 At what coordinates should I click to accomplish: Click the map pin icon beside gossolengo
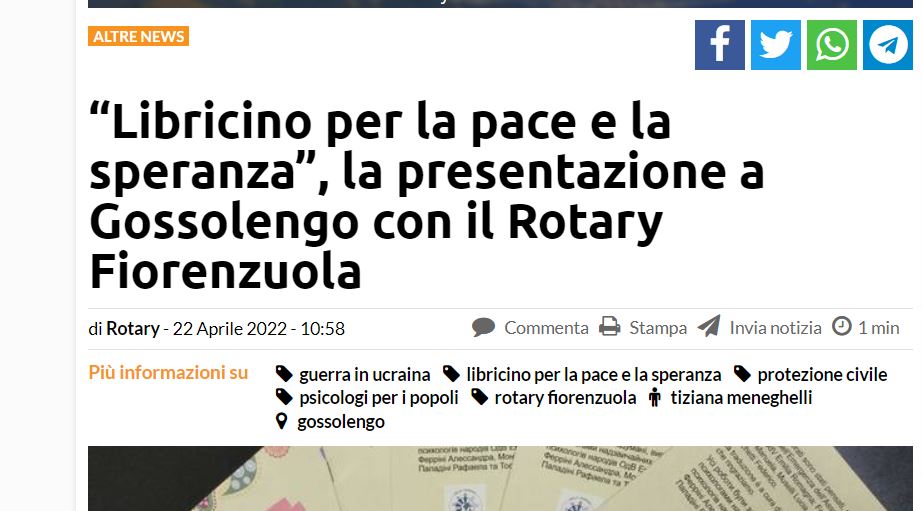[282, 421]
